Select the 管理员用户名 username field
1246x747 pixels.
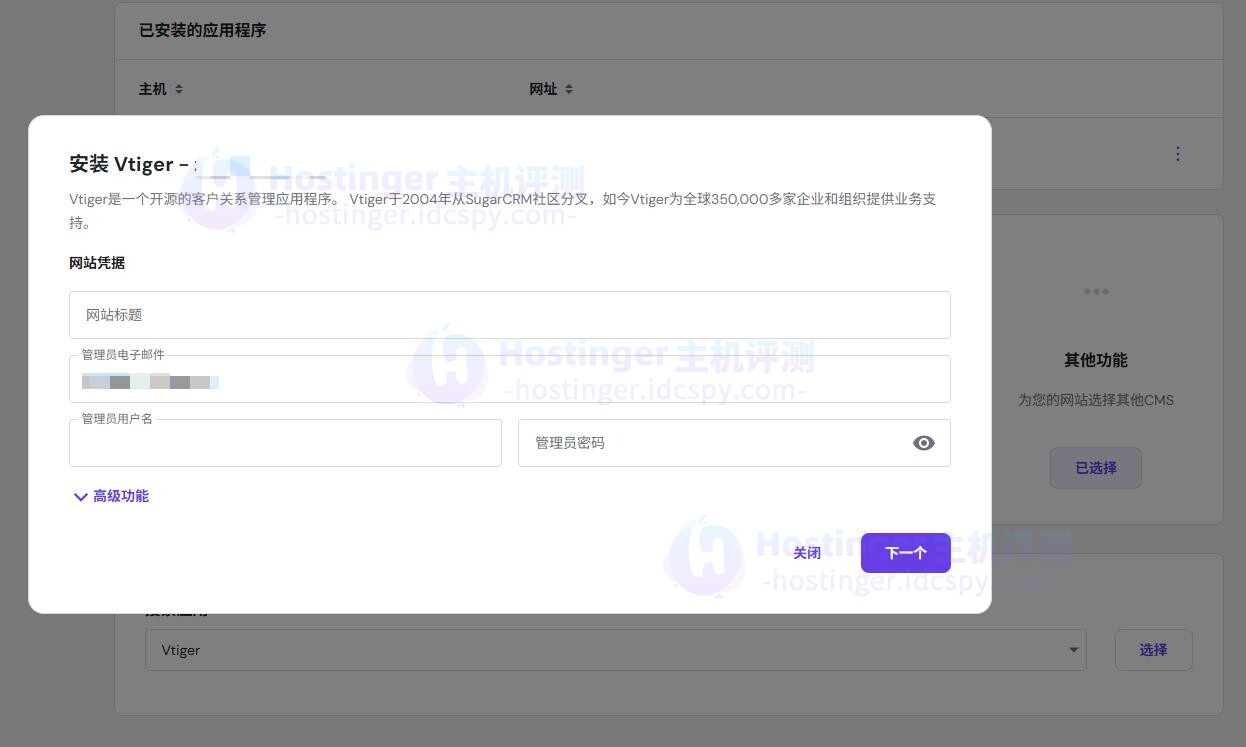click(285, 442)
